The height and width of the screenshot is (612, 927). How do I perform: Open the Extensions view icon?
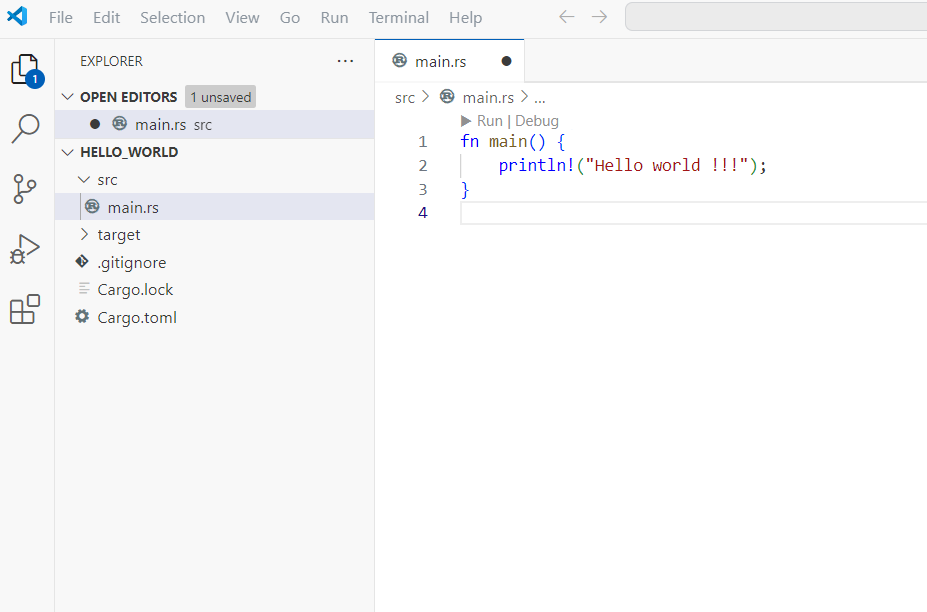pos(25,309)
